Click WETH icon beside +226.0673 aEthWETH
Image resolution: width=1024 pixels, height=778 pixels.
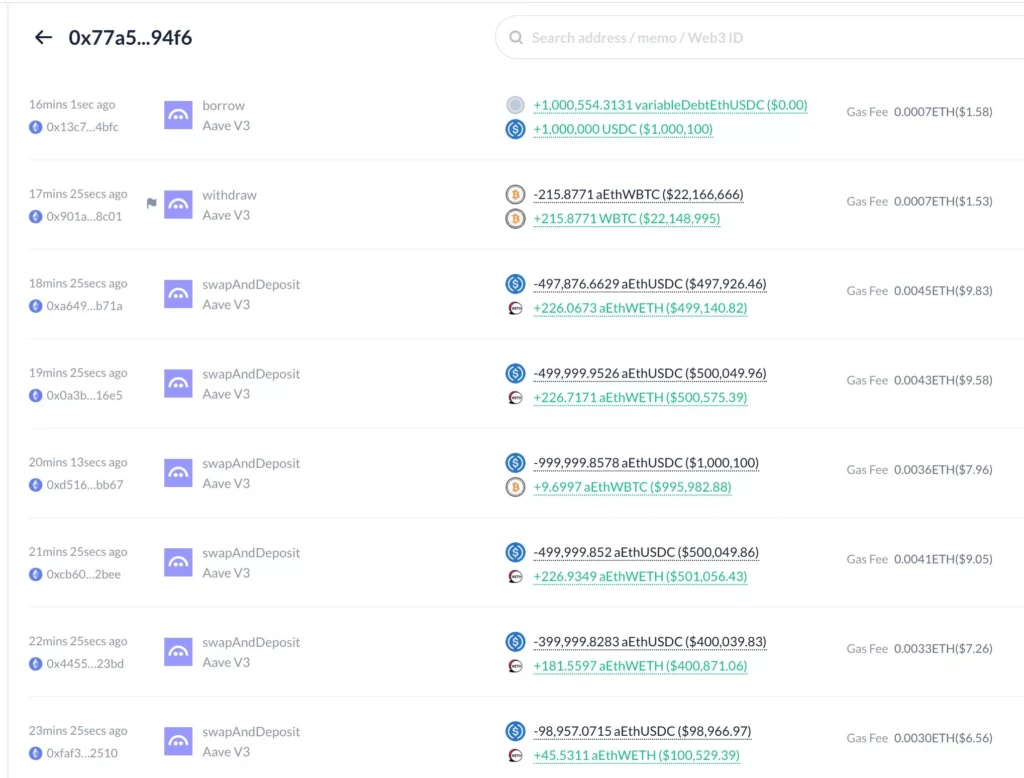click(515, 308)
